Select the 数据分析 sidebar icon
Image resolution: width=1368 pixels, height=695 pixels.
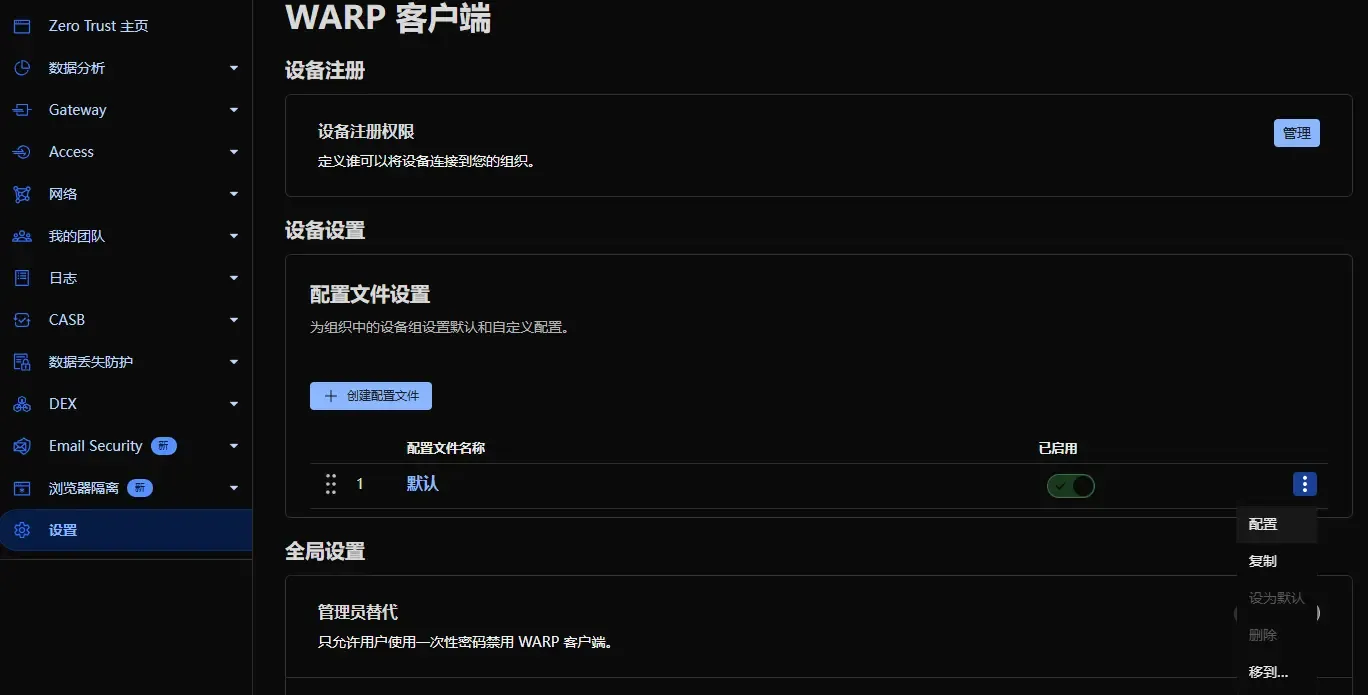coord(21,67)
